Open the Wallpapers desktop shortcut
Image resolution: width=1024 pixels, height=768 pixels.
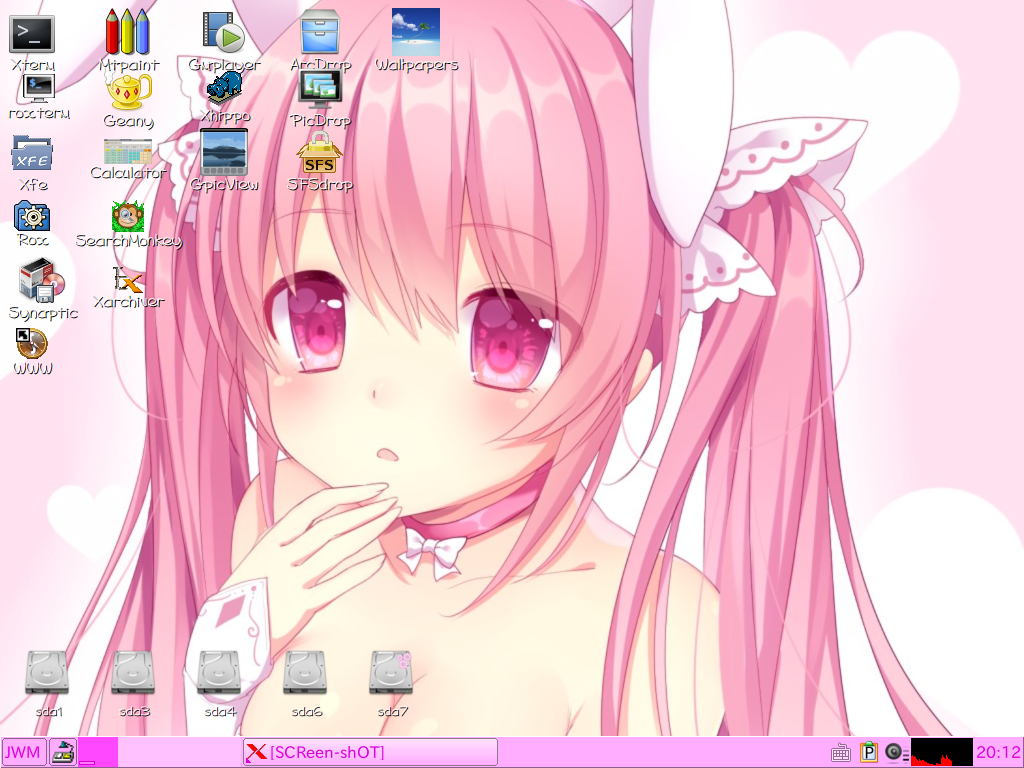[x=416, y=32]
